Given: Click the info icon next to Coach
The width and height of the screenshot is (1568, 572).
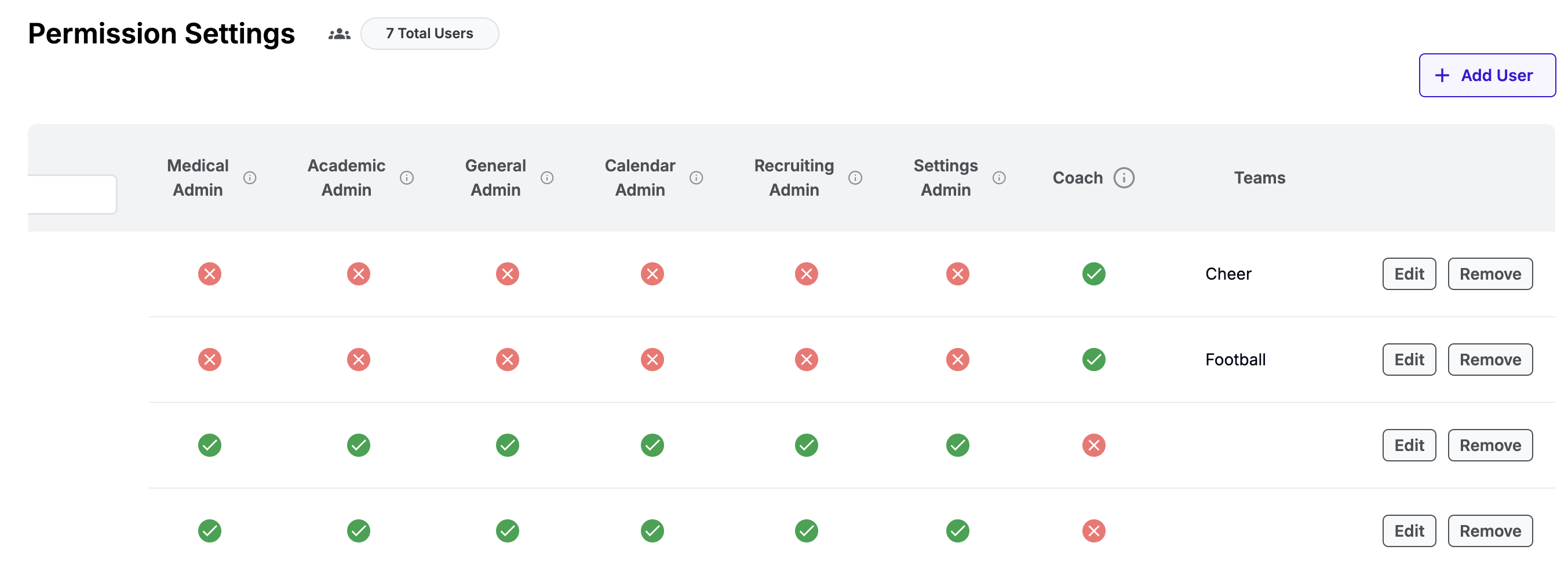Looking at the screenshot, I should pyautogui.click(x=1123, y=178).
